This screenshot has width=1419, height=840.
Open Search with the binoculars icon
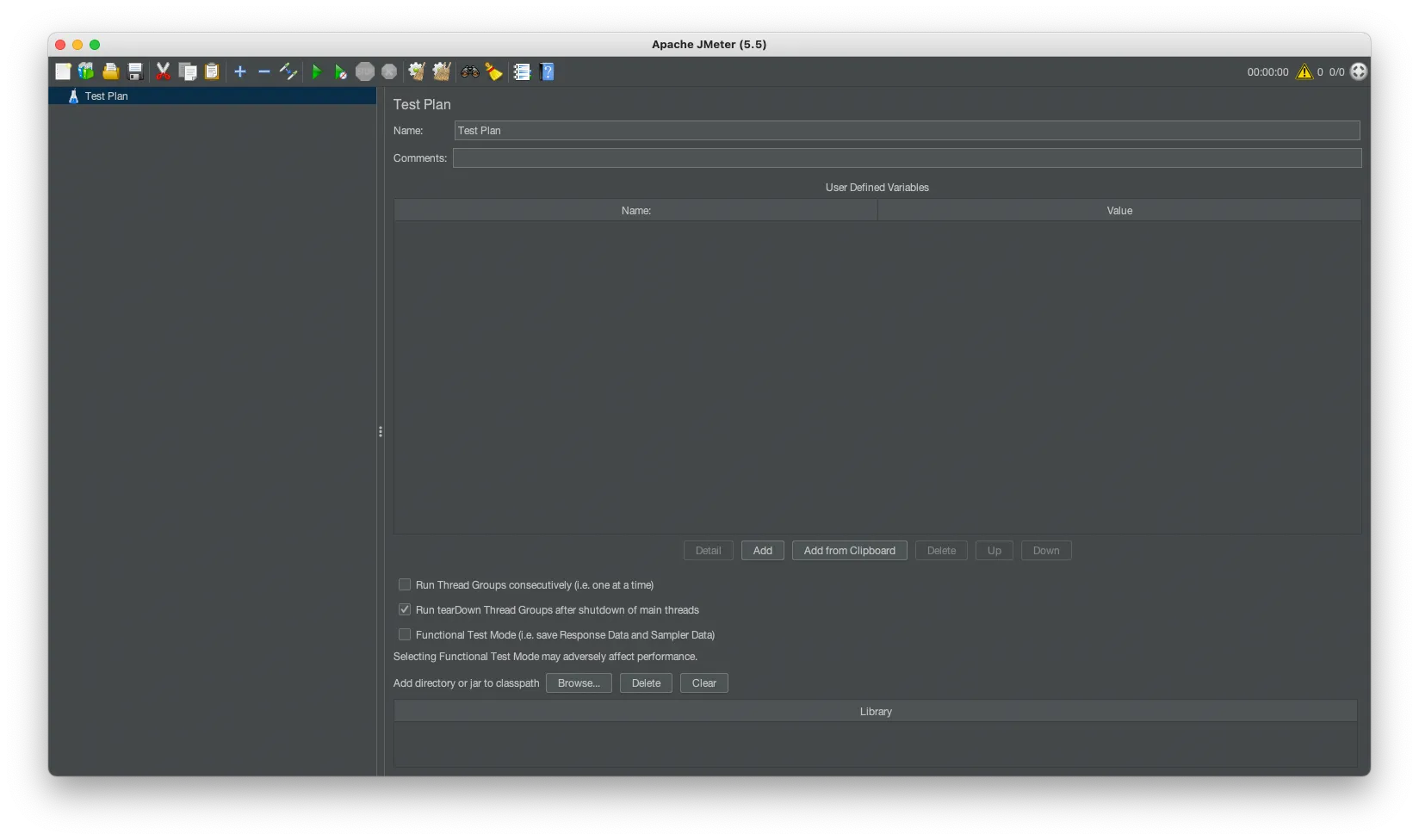click(469, 72)
